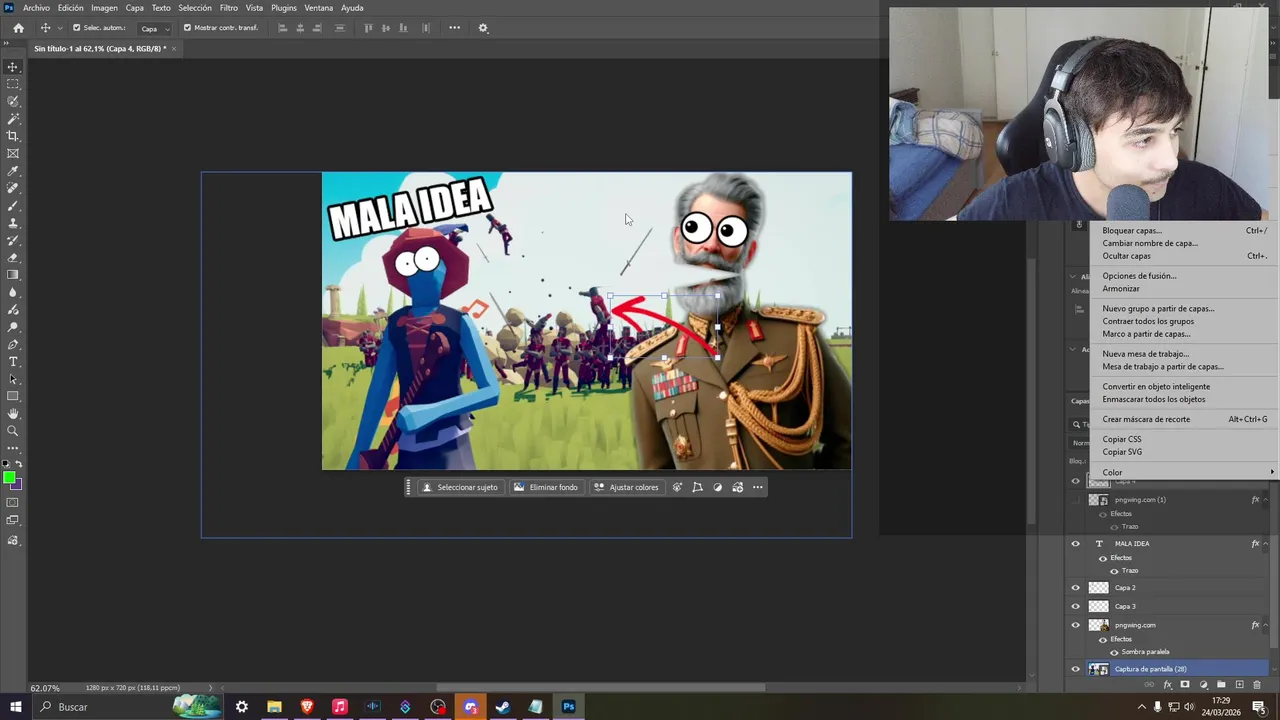
Task: Select the Capa 2 layer row
Action: pyautogui.click(x=1168, y=588)
